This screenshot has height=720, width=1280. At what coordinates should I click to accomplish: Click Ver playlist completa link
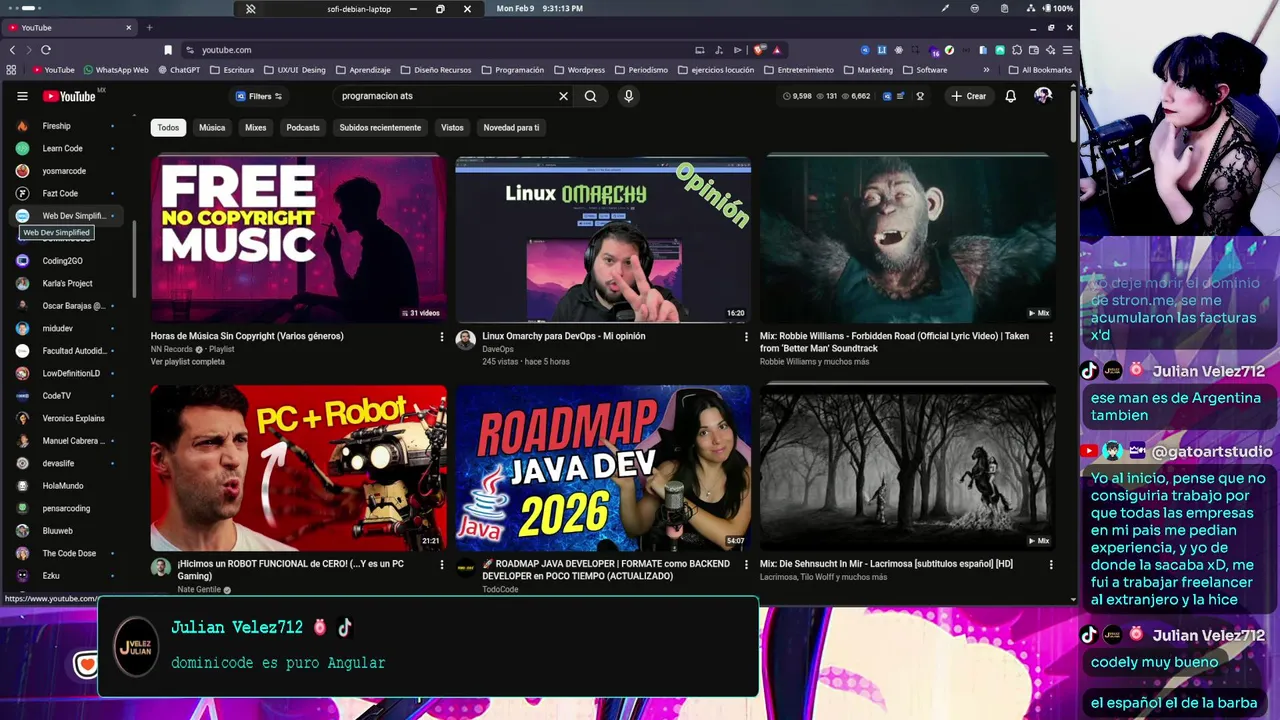pos(188,361)
